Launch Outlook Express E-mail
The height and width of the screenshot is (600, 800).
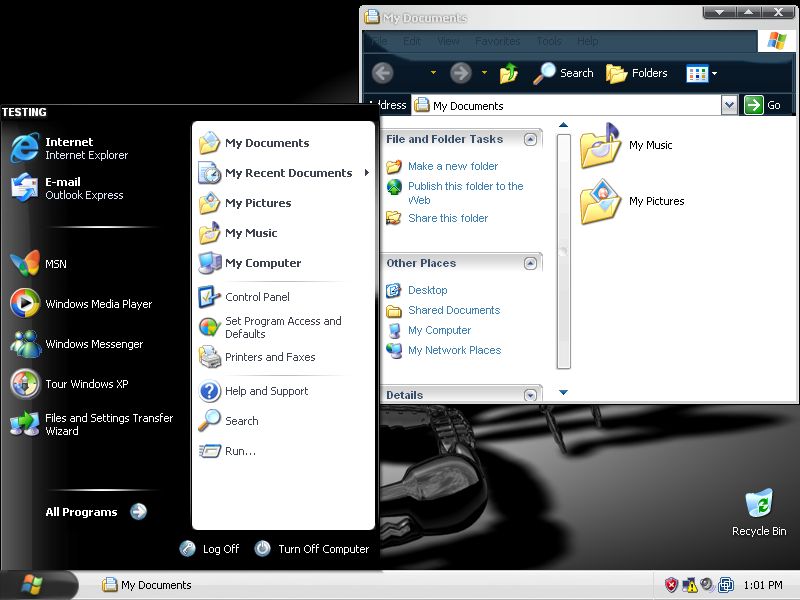click(67, 188)
